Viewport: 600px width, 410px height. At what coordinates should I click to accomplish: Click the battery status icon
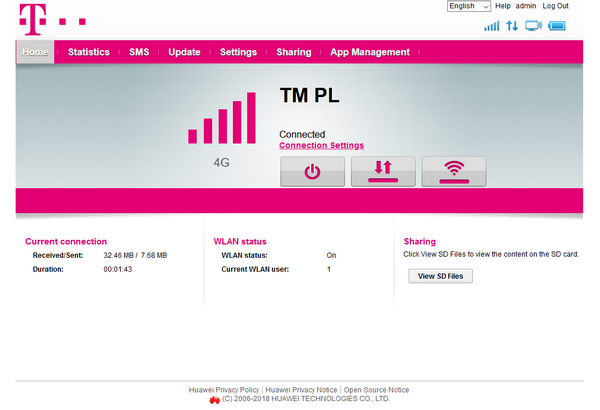tap(557, 26)
